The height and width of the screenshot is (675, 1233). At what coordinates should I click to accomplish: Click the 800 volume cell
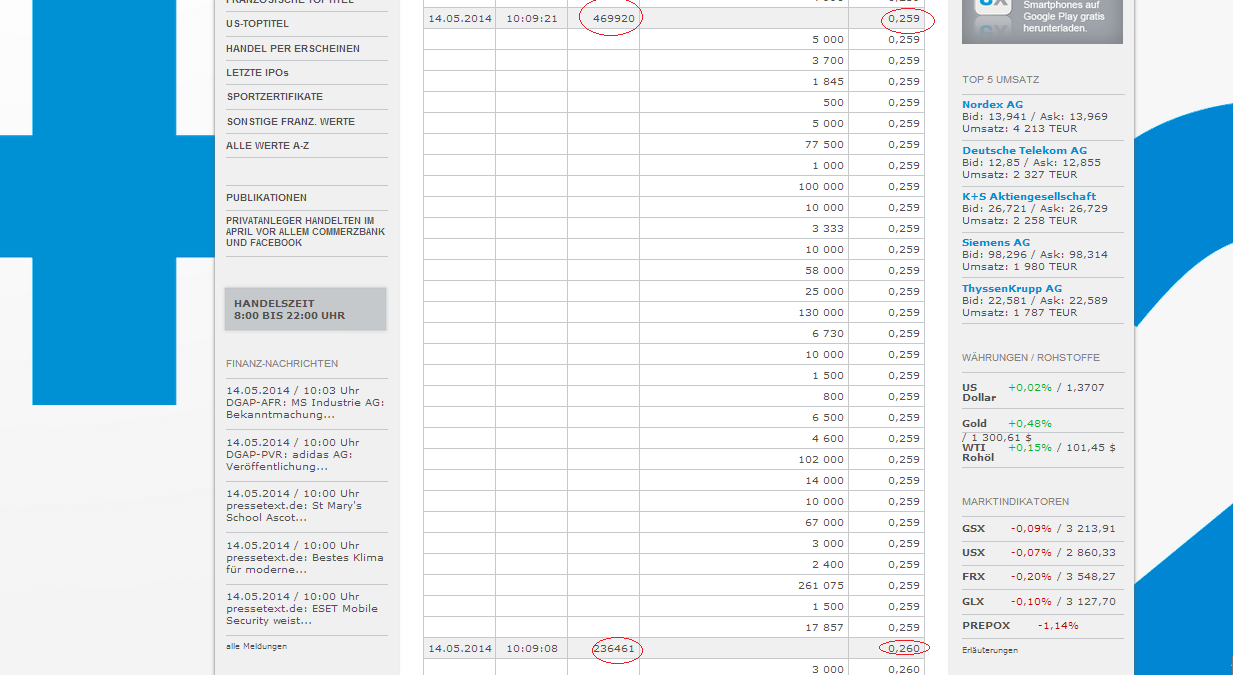point(744,396)
